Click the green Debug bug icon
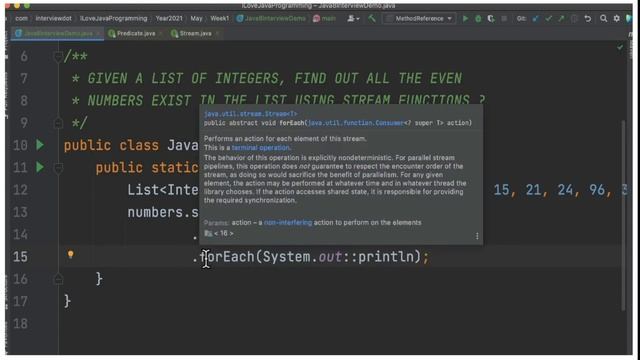 pos(478,19)
